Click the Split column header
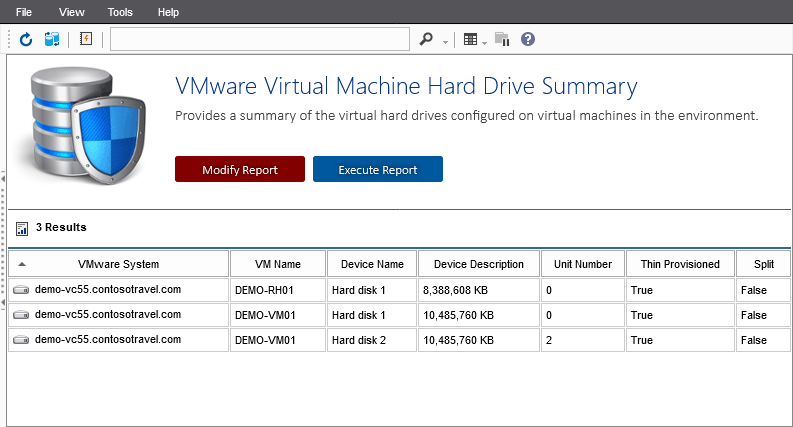This screenshot has width=793, height=427. click(x=764, y=264)
